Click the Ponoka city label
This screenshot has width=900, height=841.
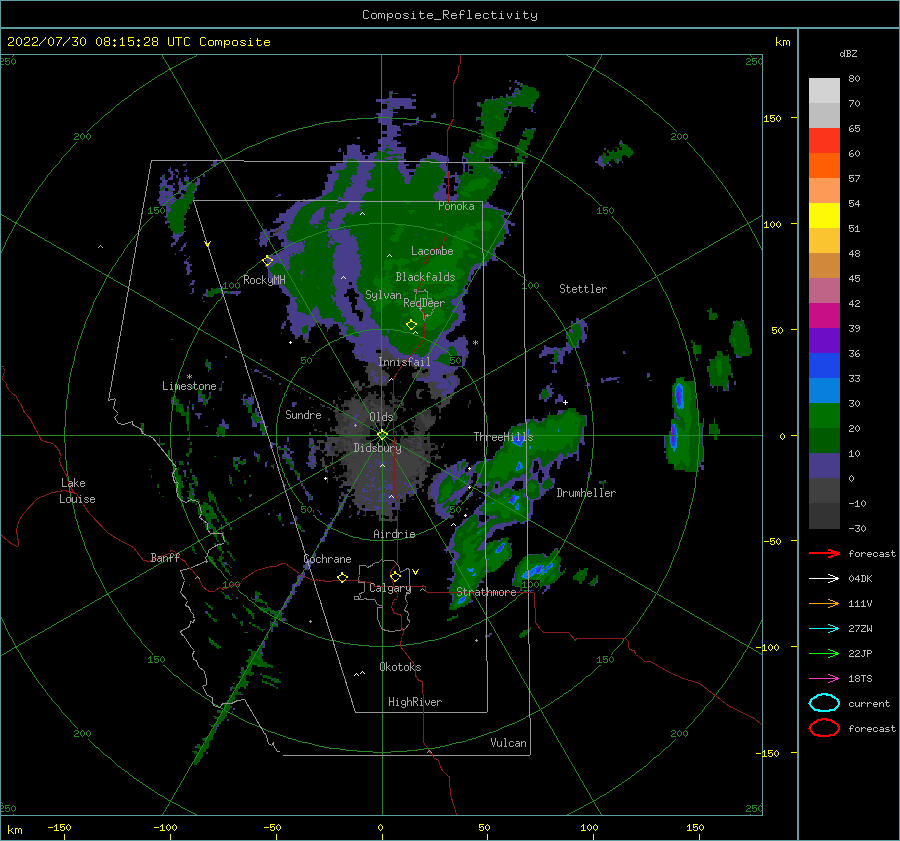456,206
